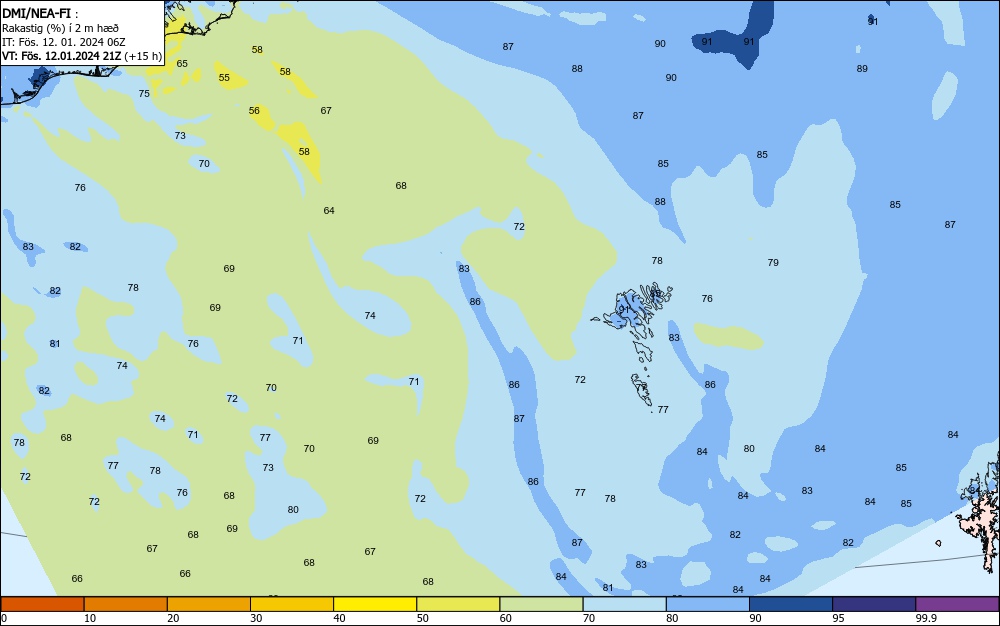Click the humidity value 56 on the map

coord(254,110)
